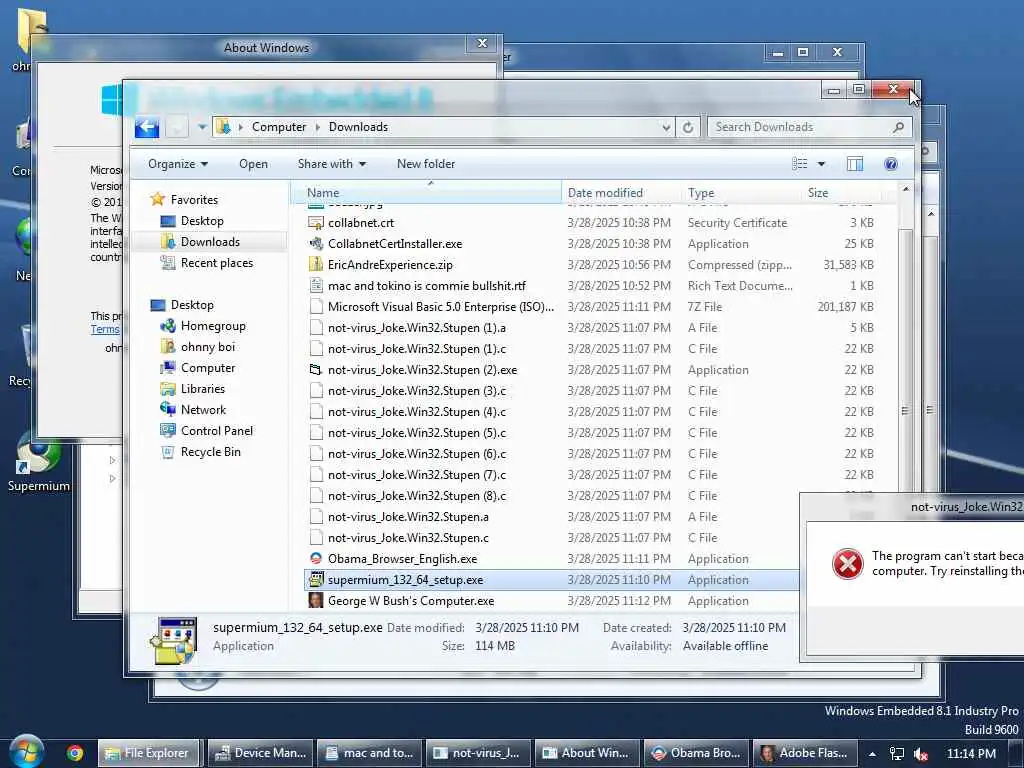Open the search magnifier in Search Downloads
The width and height of the screenshot is (1024, 768).
[899, 127]
